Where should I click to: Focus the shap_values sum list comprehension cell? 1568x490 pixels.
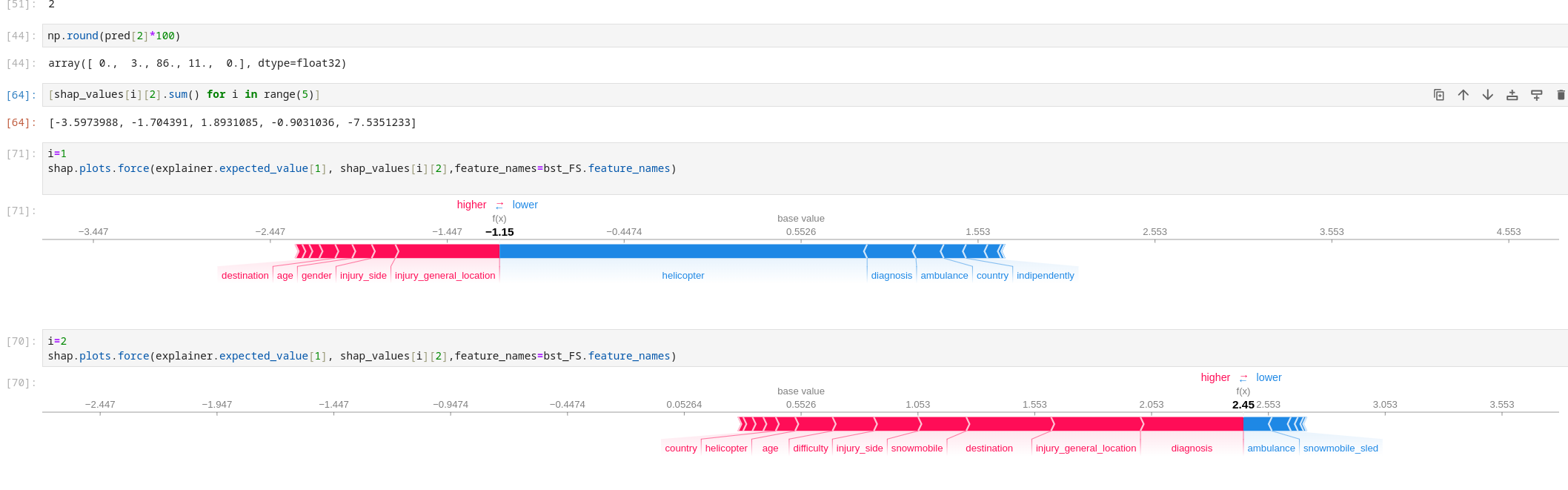point(445,95)
